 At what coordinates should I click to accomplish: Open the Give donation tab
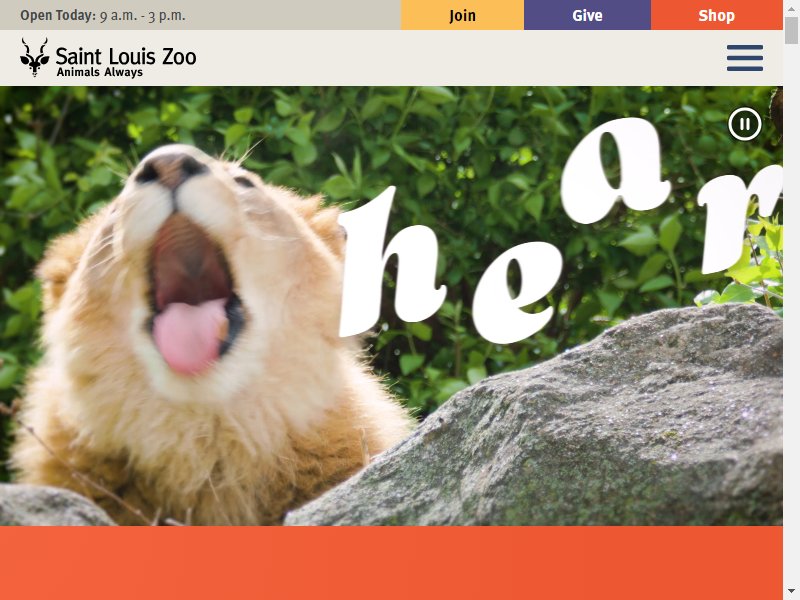coord(587,15)
